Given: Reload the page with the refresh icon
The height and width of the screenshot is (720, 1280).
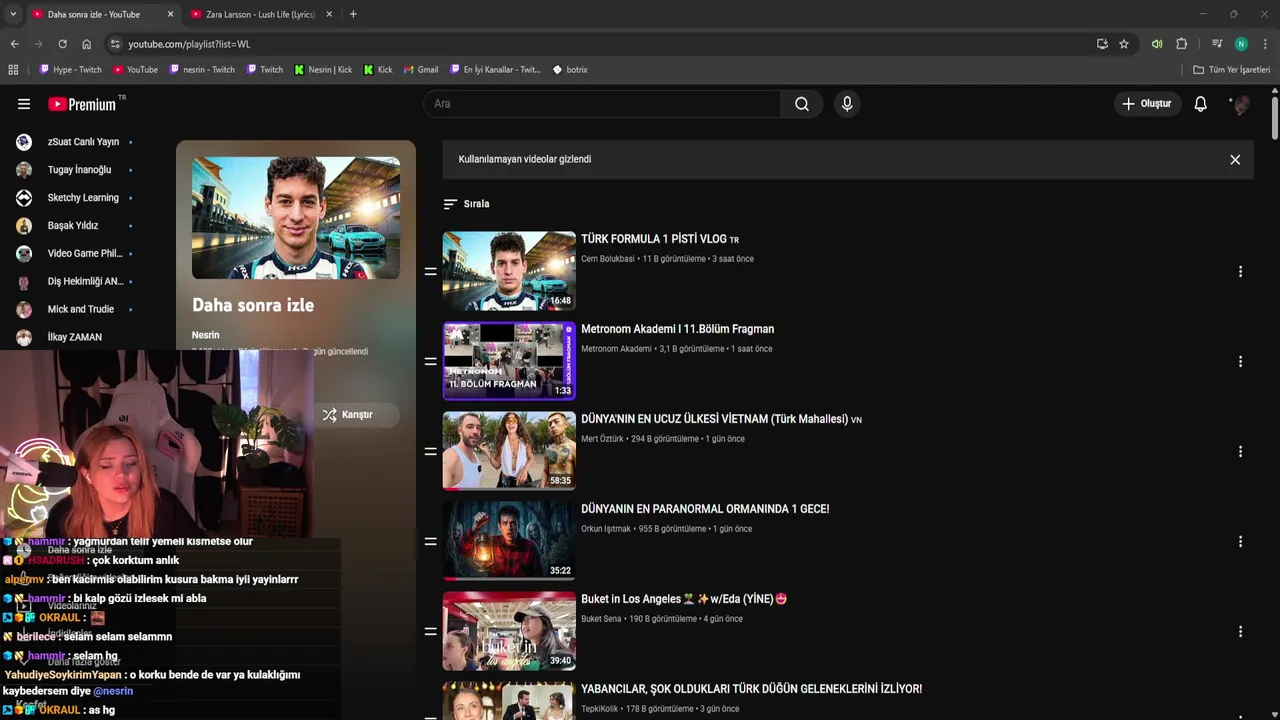Looking at the screenshot, I should pos(62,44).
